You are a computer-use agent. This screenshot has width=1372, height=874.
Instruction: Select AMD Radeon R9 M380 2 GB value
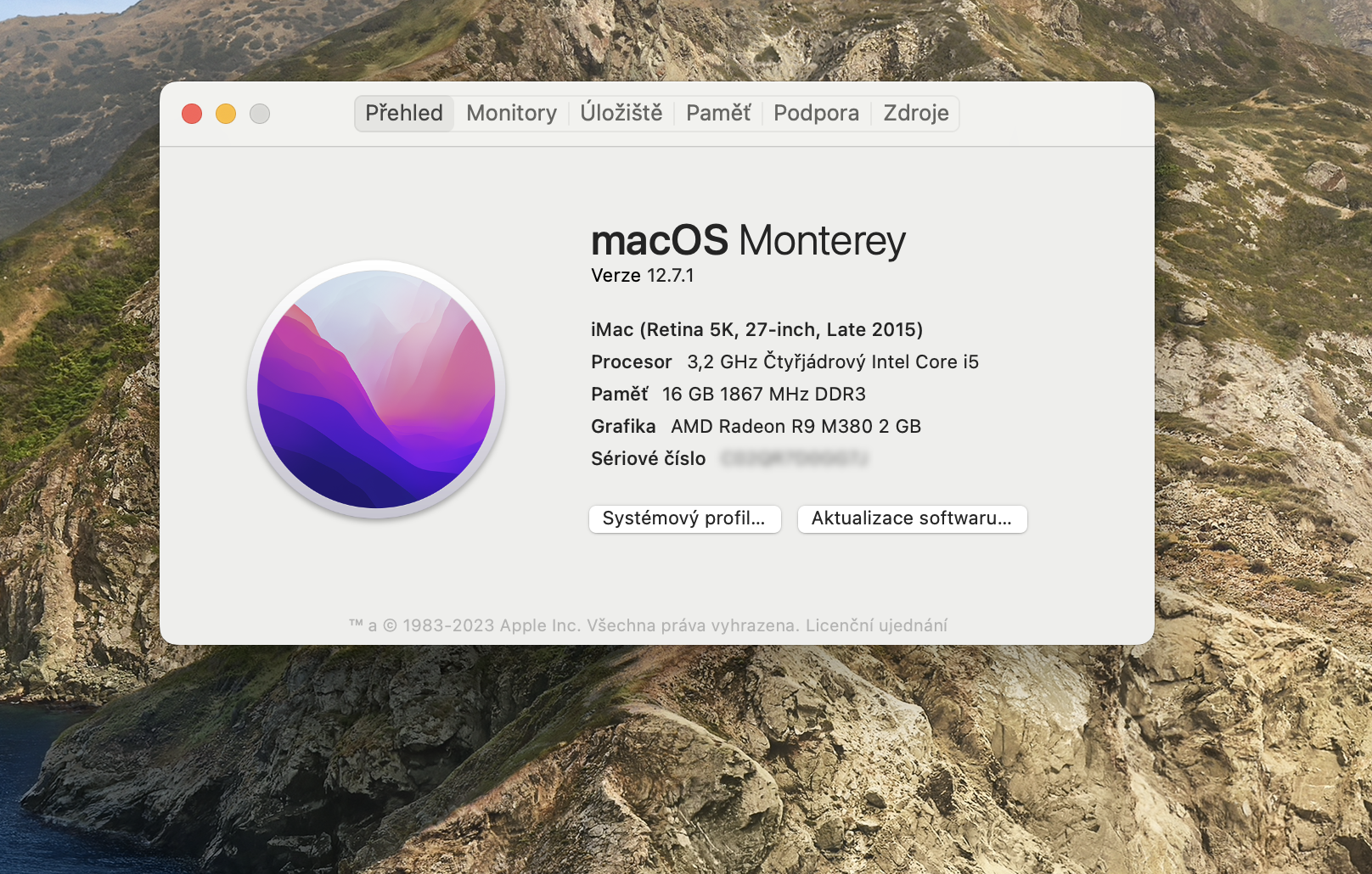pyautogui.click(x=796, y=426)
